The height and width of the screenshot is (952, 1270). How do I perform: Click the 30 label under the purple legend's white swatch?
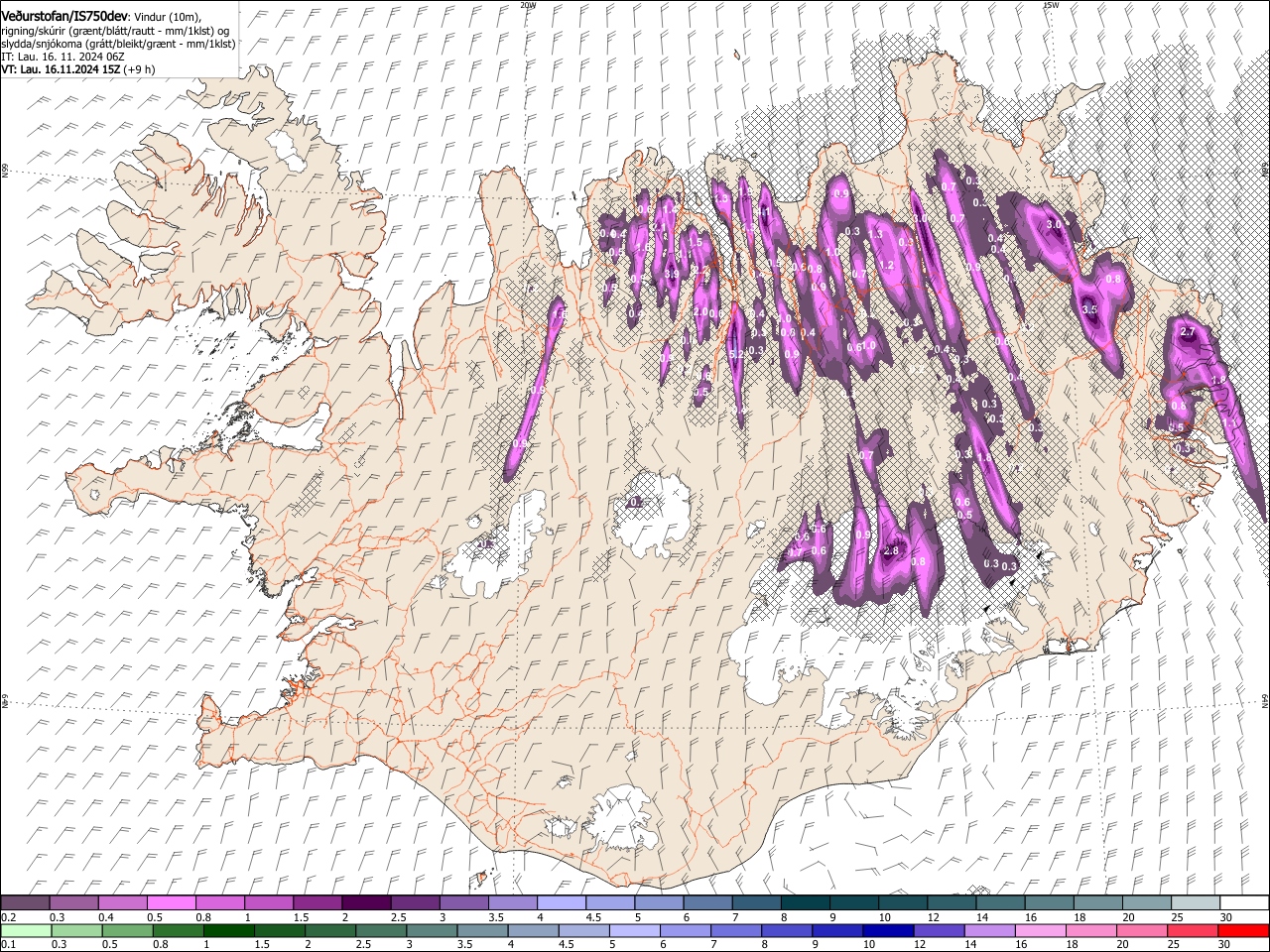[1225, 917]
